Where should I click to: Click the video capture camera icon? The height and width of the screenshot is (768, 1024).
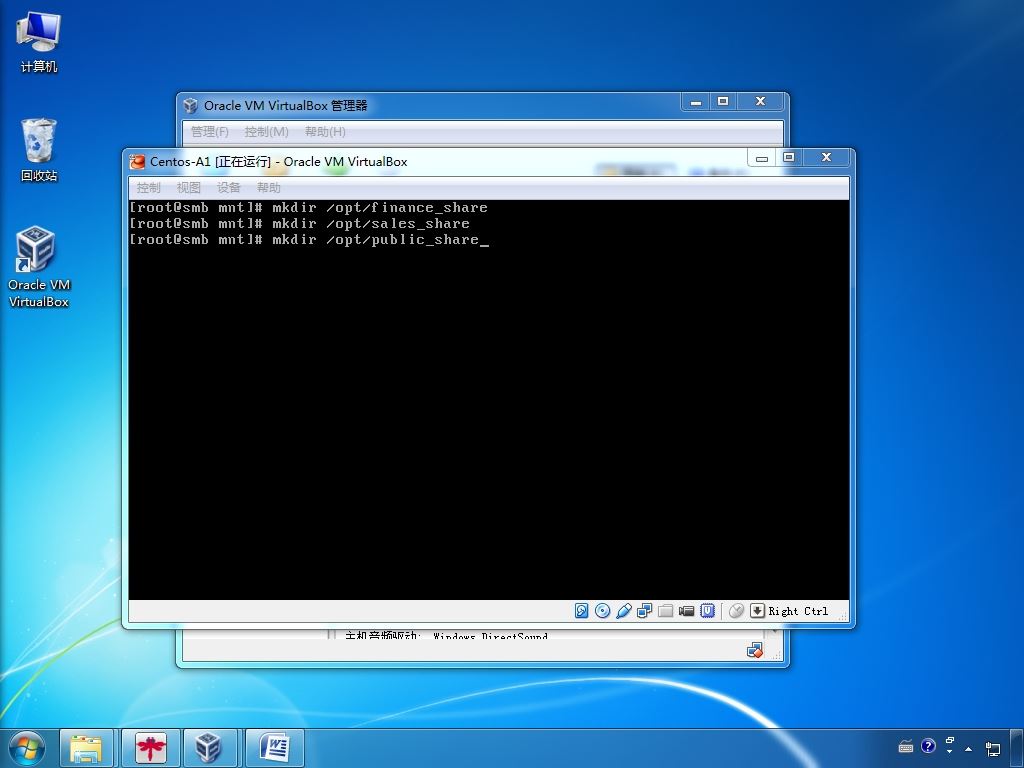(687, 611)
